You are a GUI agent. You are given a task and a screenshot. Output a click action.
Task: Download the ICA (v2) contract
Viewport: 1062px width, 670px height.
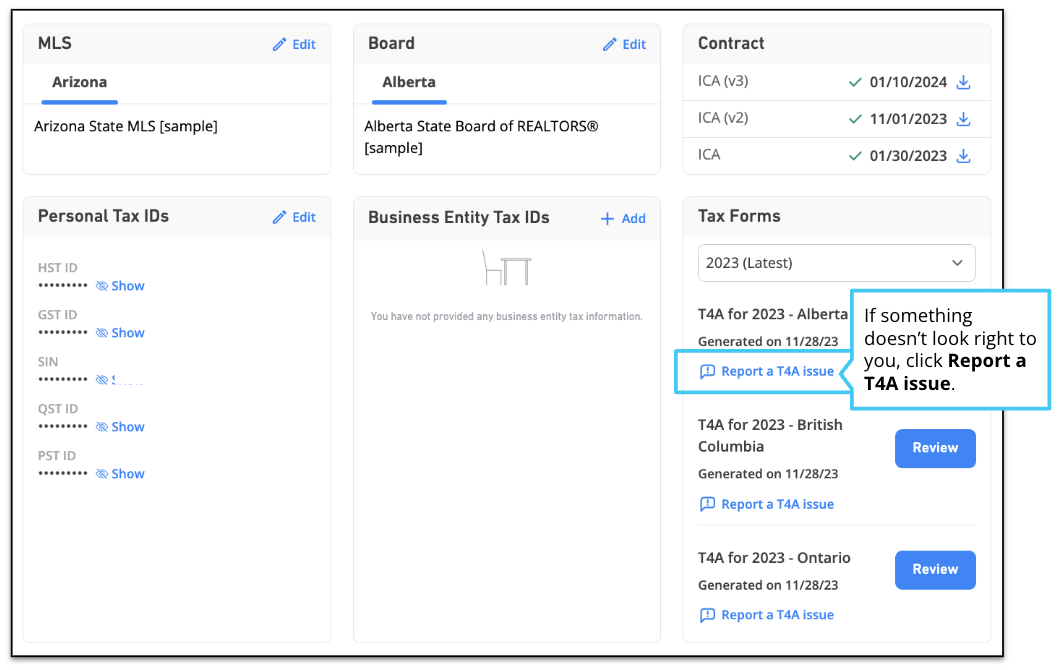(963, 119)
